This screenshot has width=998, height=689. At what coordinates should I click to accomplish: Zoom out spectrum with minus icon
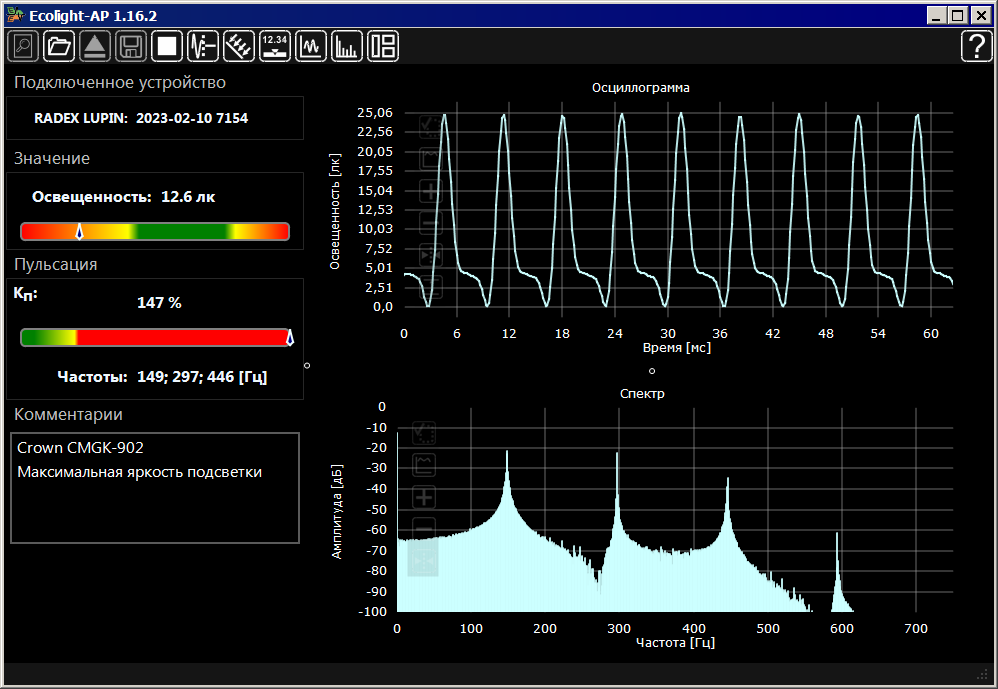point(424,529)
